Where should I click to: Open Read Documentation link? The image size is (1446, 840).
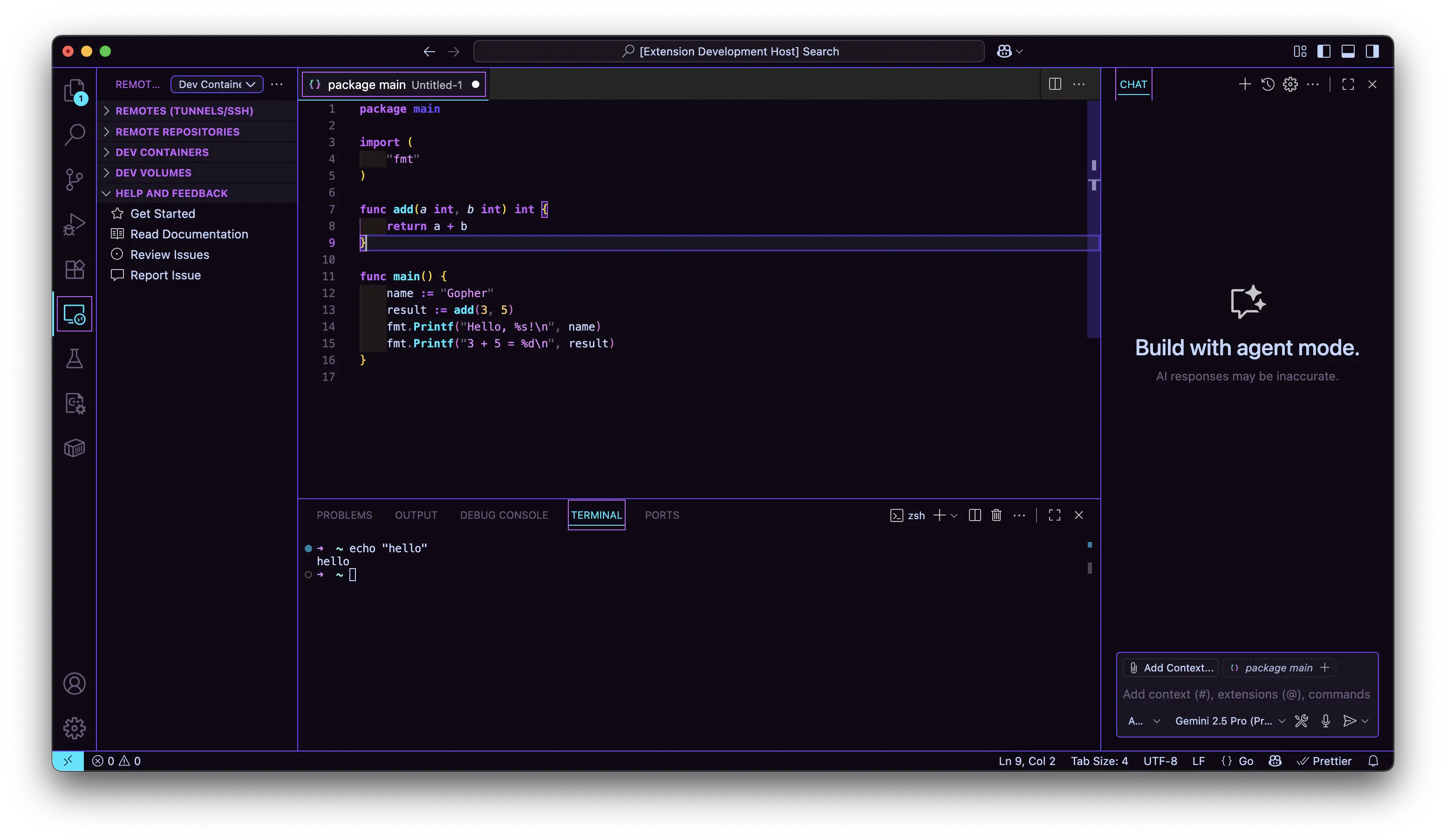click(189, 234)
